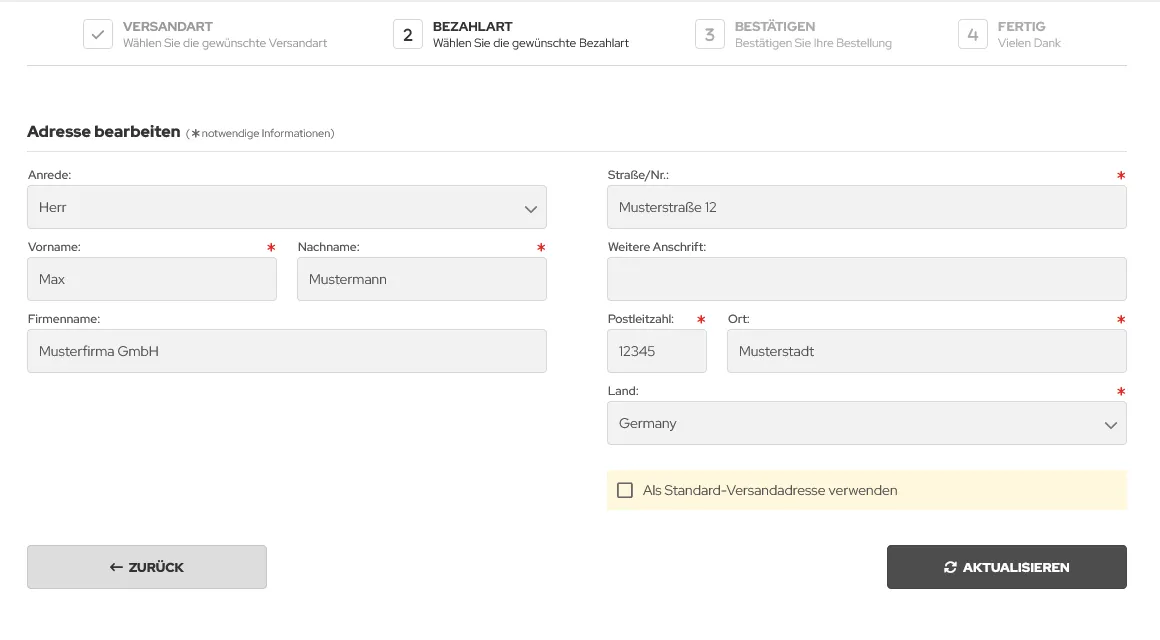The width and height of the screenshot is (1160, 640).
Task: Click the Firmenname field with Musterfirma GmbH
Action: click(286, 351)
